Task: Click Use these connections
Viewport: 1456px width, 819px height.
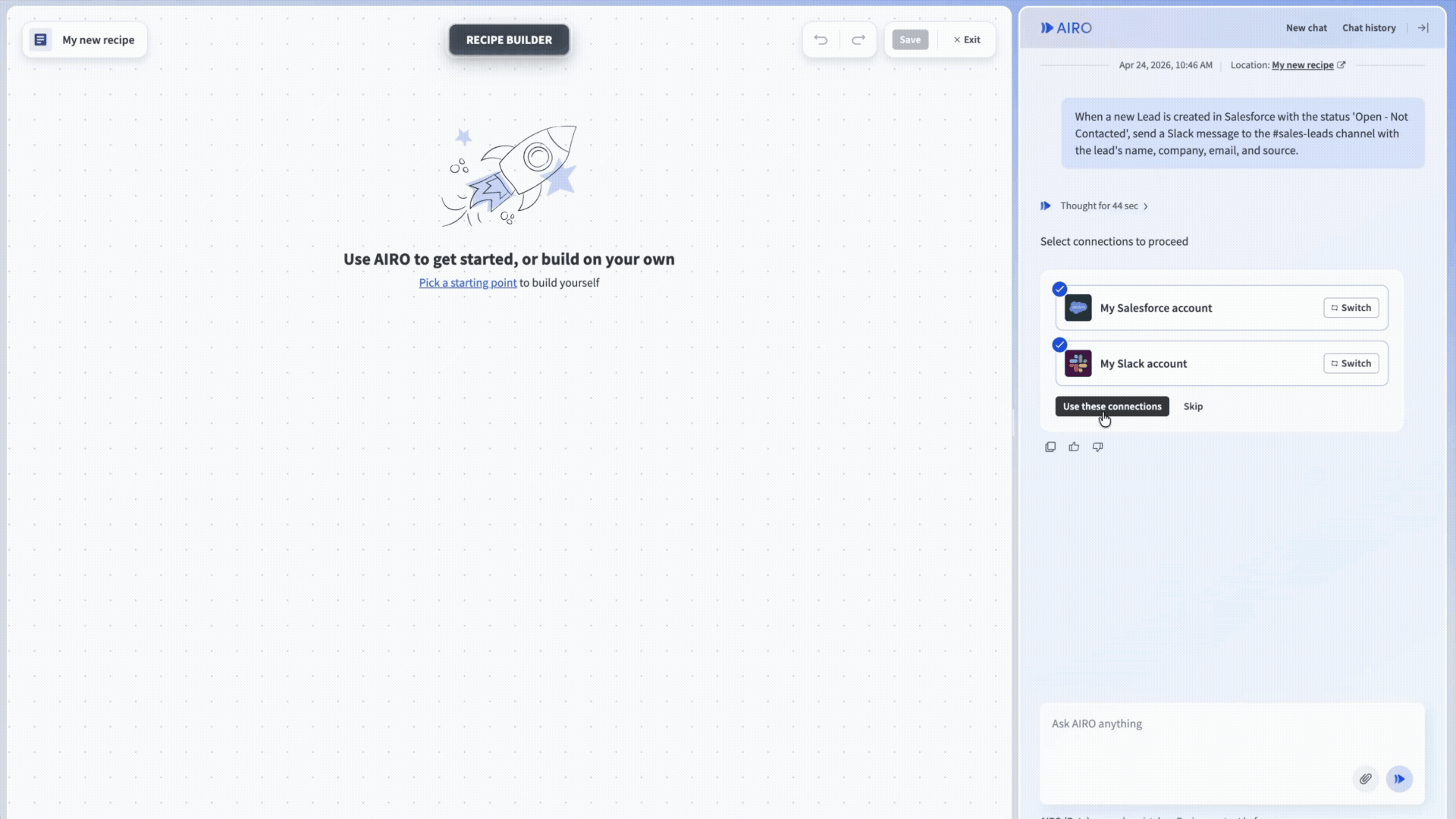Action: pos(1112,406)
